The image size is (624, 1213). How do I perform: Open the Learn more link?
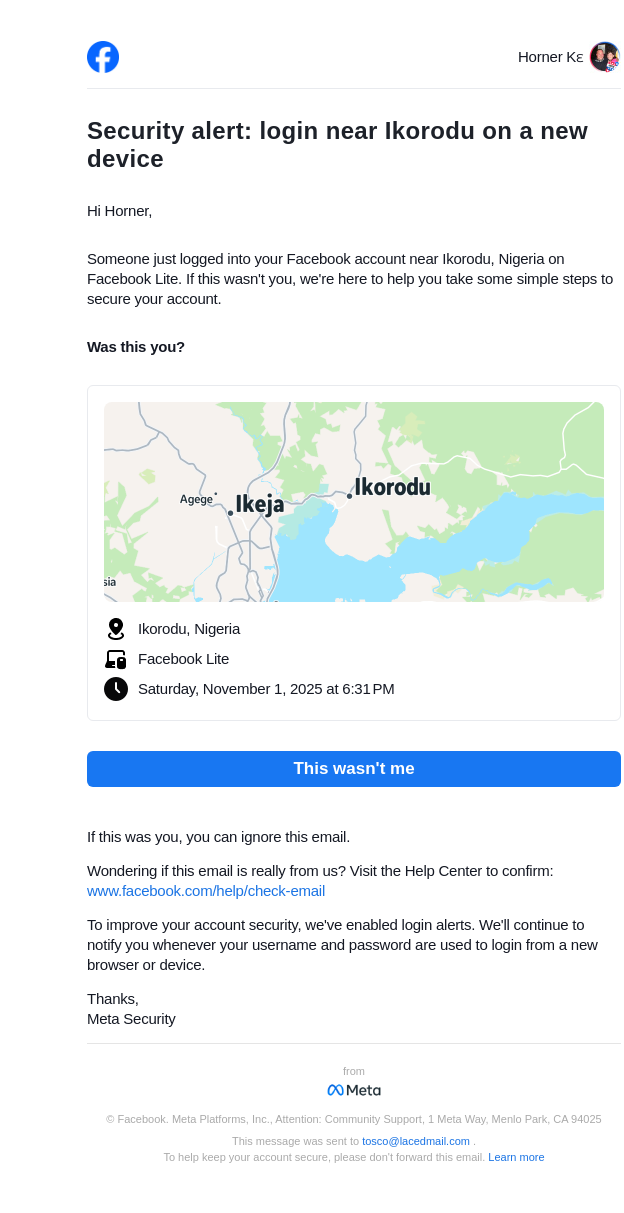click(x=516, y=1157)
